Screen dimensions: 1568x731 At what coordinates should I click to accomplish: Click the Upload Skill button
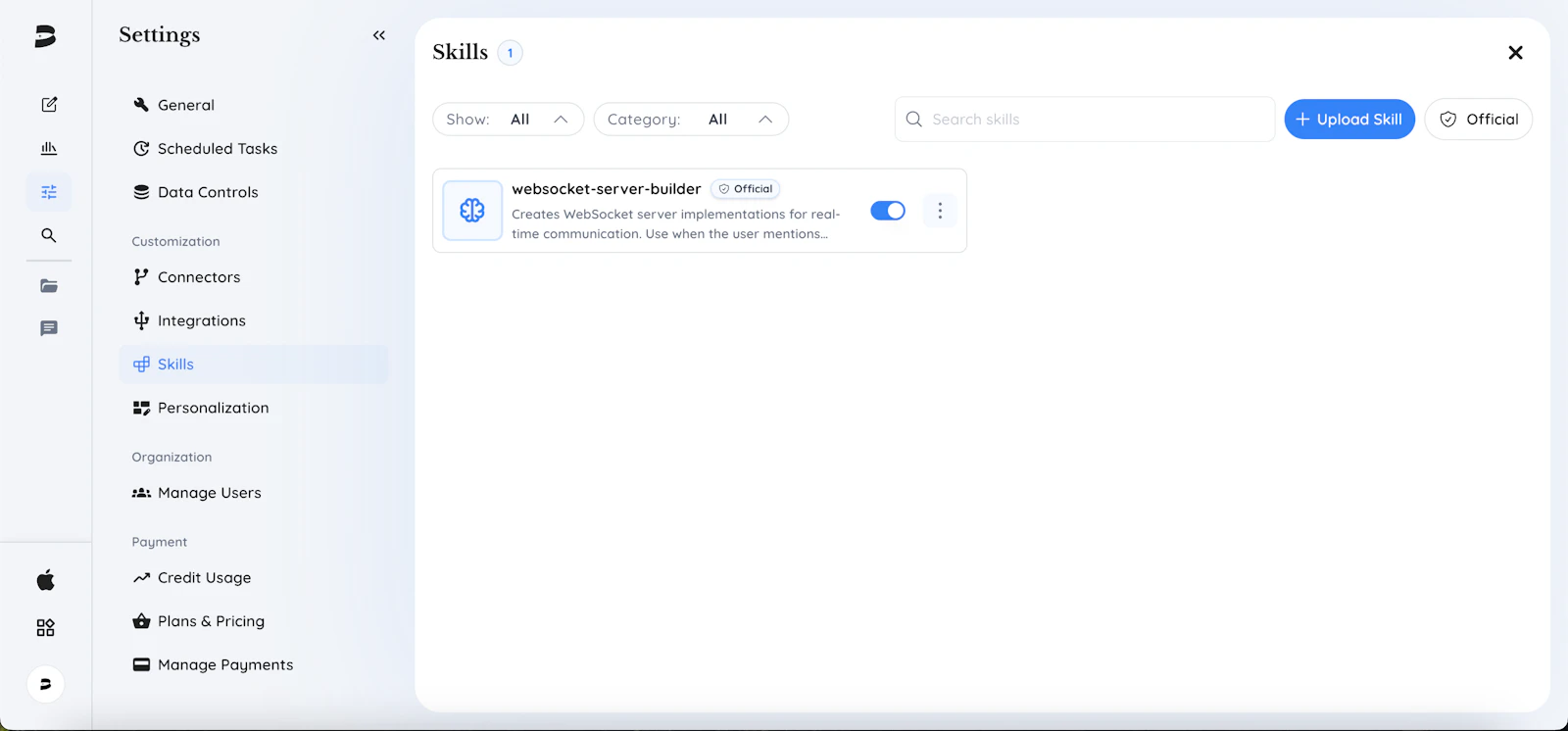[1349, 120]
